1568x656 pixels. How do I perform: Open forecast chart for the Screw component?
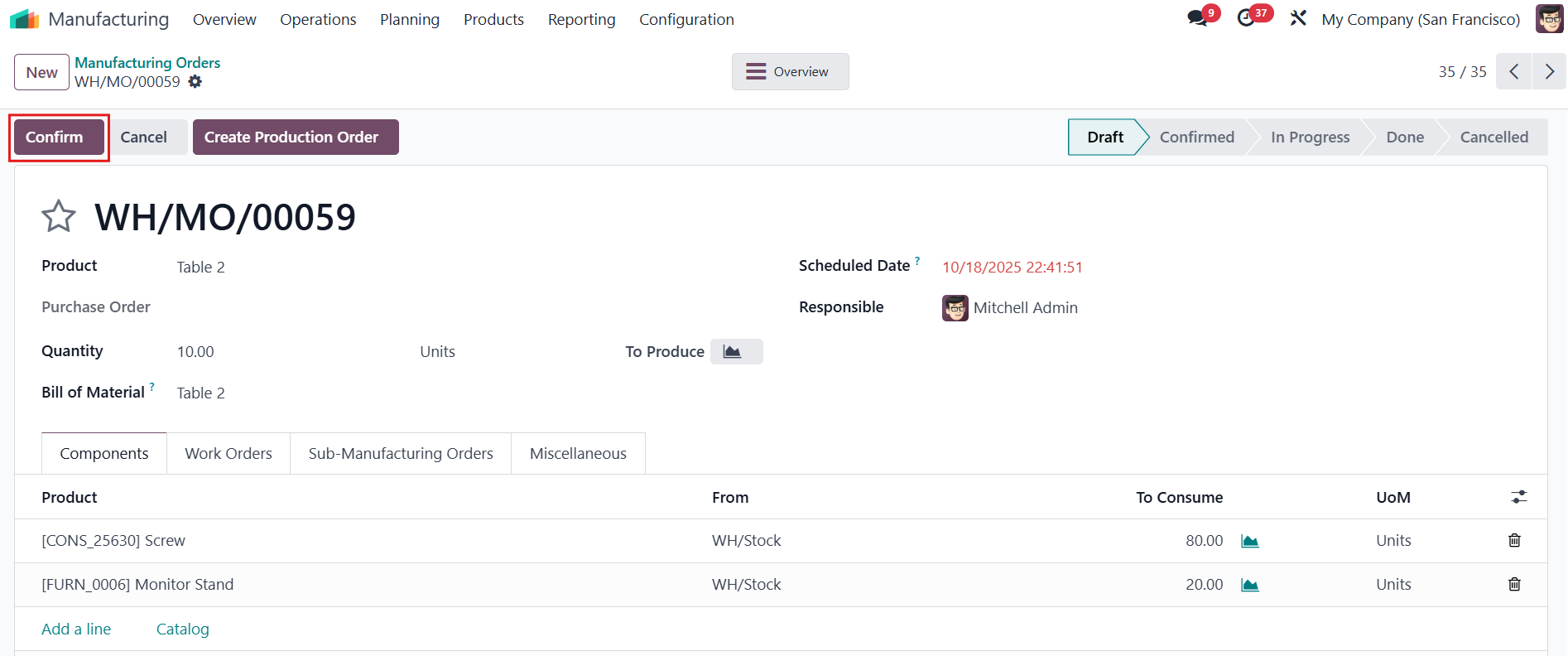[x=1250, y=541]
